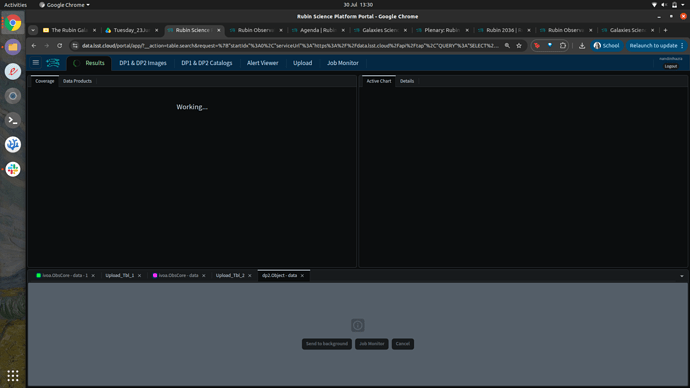The image size is (690, 388).
Task: Close the dp2.Object - data table tab
Action: 302,276
